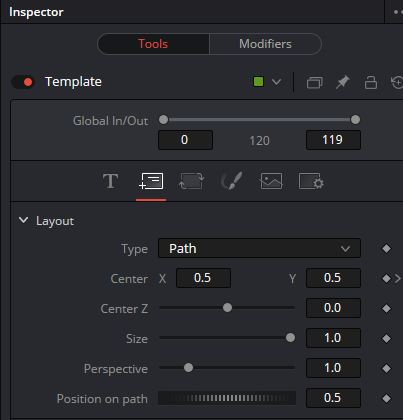Click the green tile color swatch
Screen dimensions: 403x420
coord(258,82)
